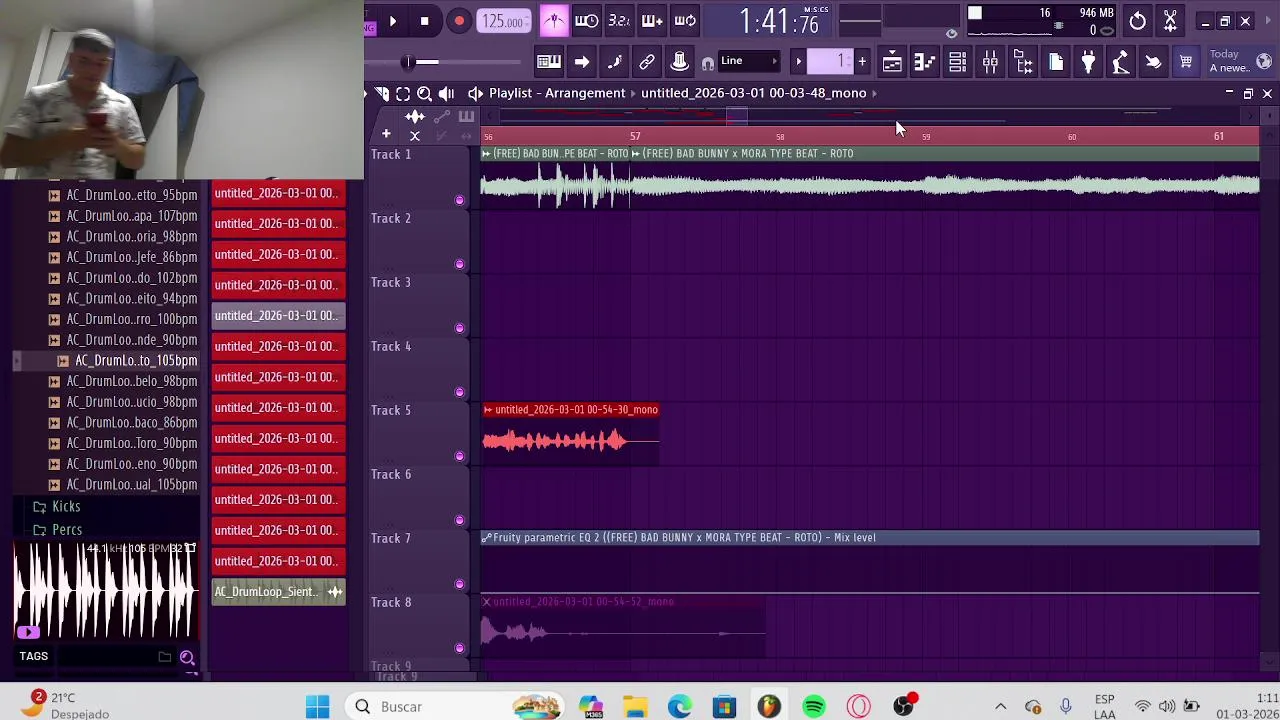This screenshot has height=720, width=1280.
Task: Toggle the Browser panel icon
Action: 1023,62
